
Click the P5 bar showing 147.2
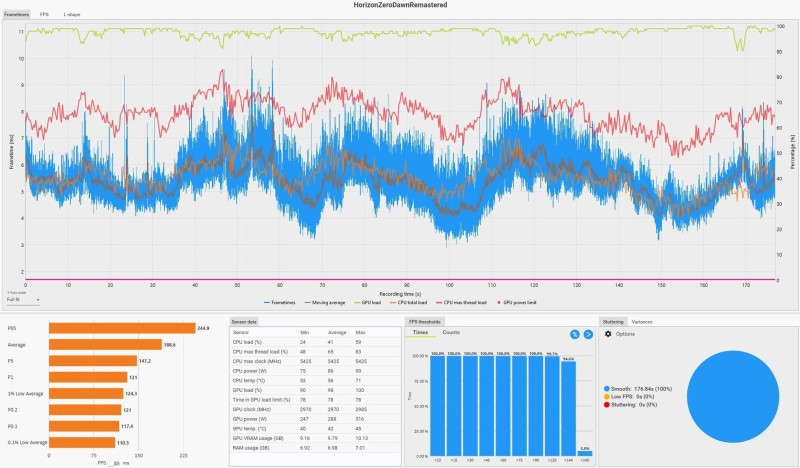pos(93,361)
